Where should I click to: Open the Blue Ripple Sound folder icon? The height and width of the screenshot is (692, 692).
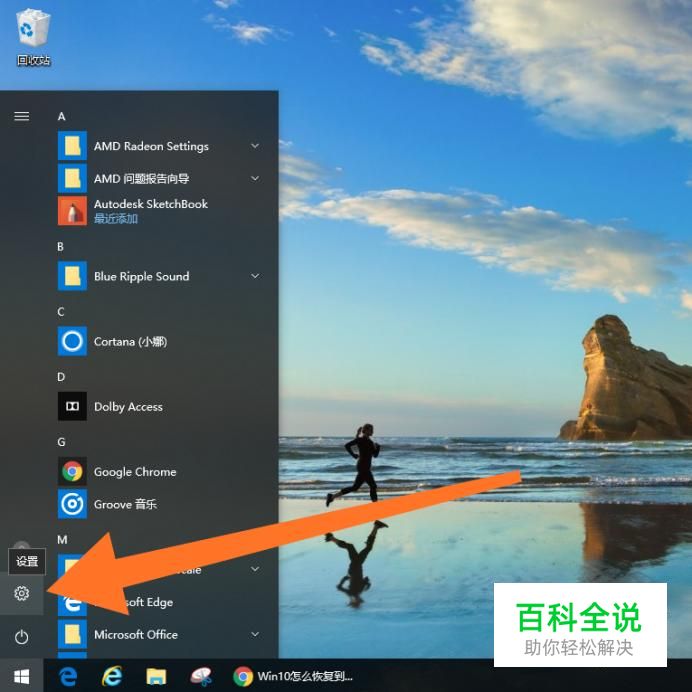tap(72, 276)
